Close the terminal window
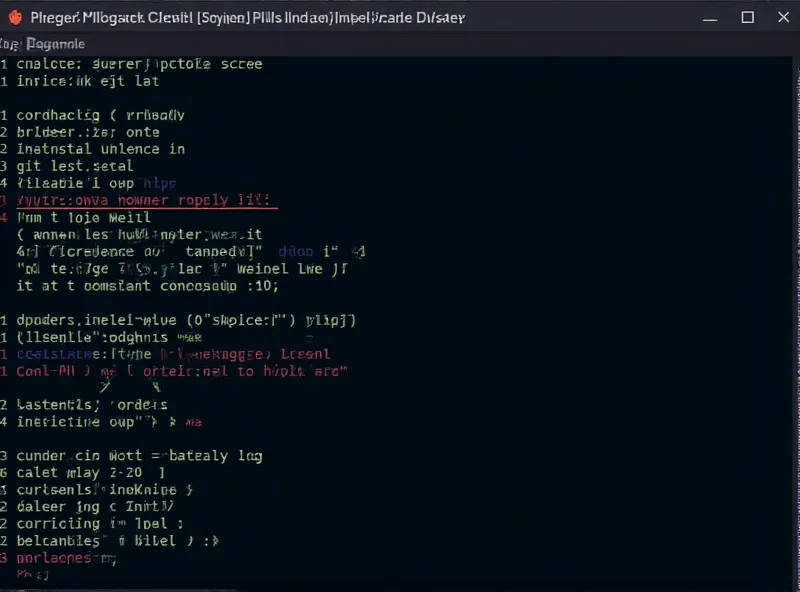Image resolution: width=800 pixels, height=592 pixels. coord(784,17)
